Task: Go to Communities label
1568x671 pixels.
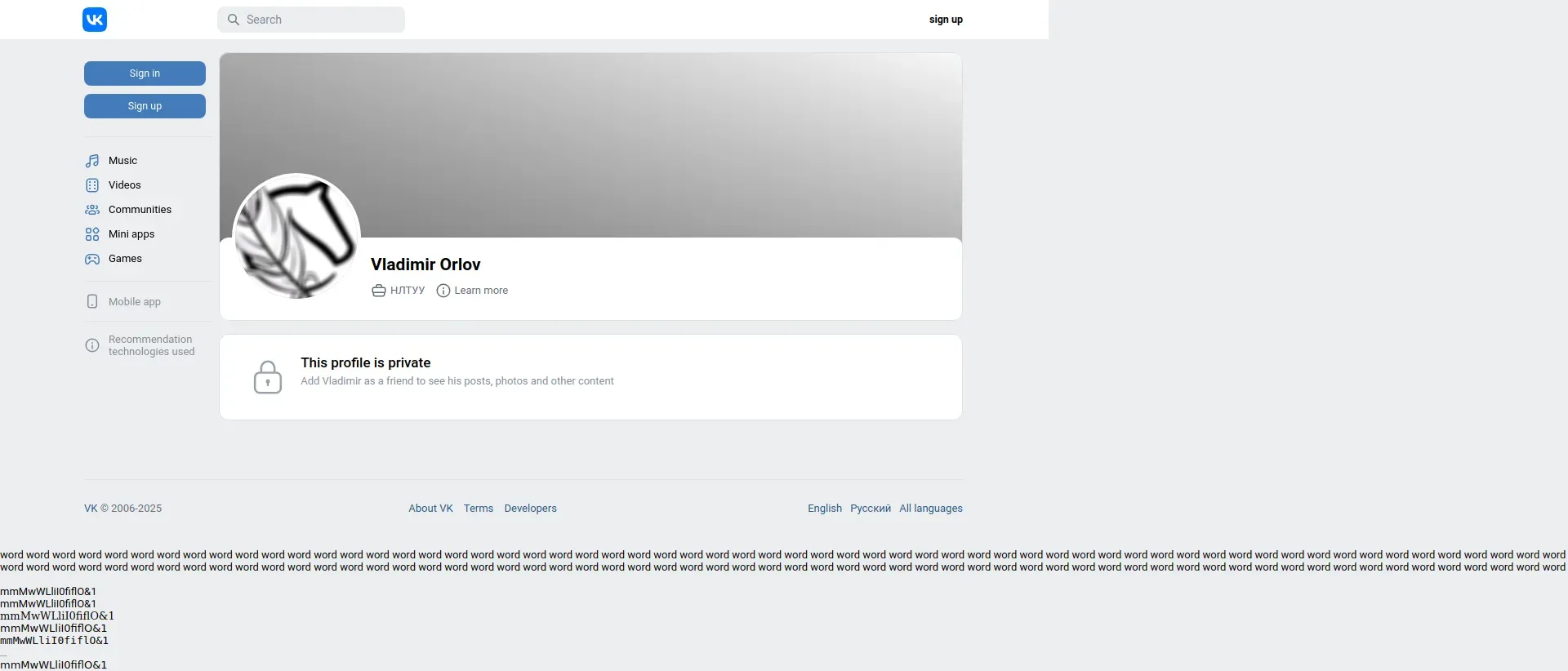Action: (140, 210)
